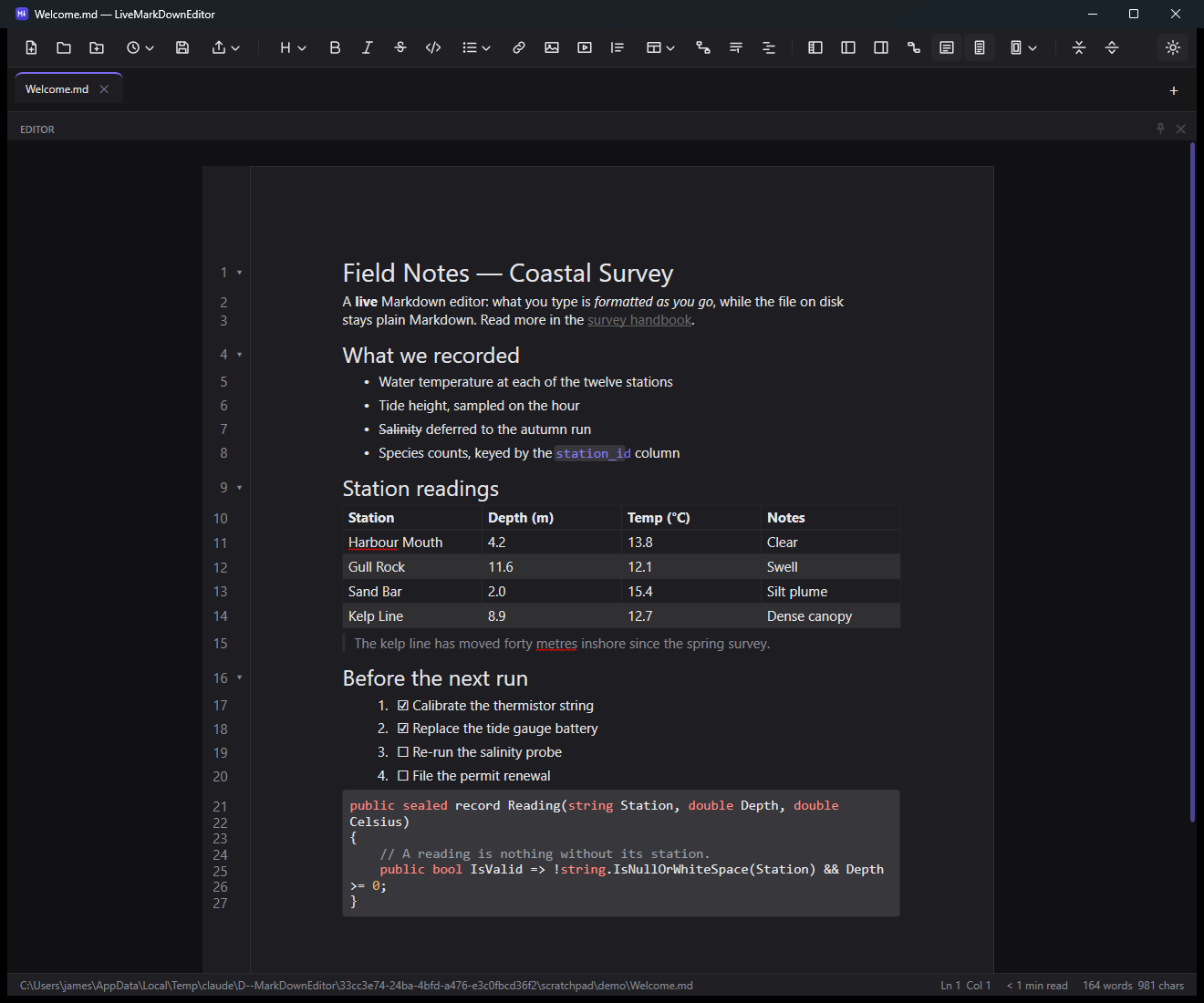Image resolution: width=1204 pixels, height=1003 pixels.
Task: Click the connected-nodes diagram icon left of the divider
Action: coord(703,47)
